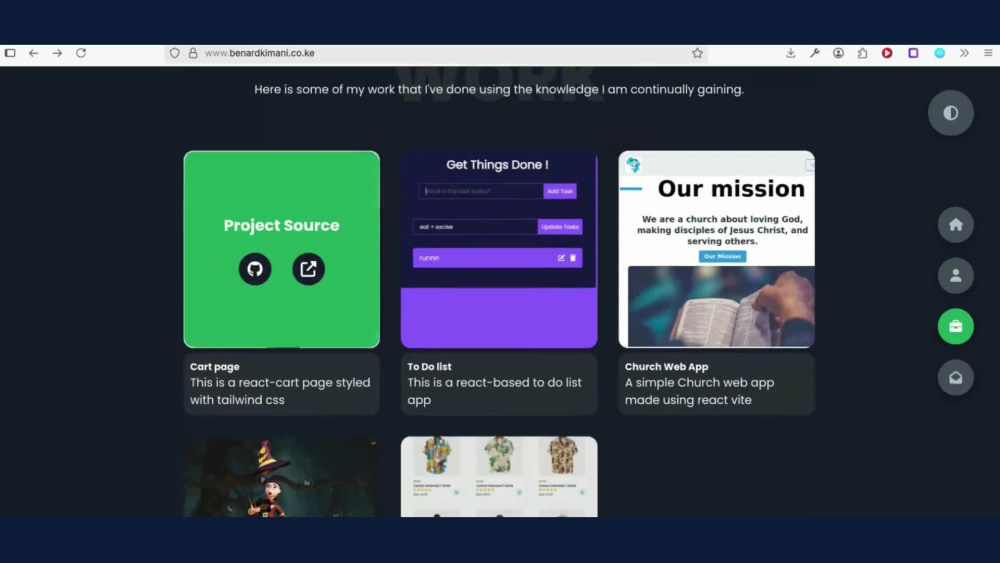Open the Contact envelope icon
This screenshot has height=563, width=1000.
pyautogui.click(x=955, y=377)
